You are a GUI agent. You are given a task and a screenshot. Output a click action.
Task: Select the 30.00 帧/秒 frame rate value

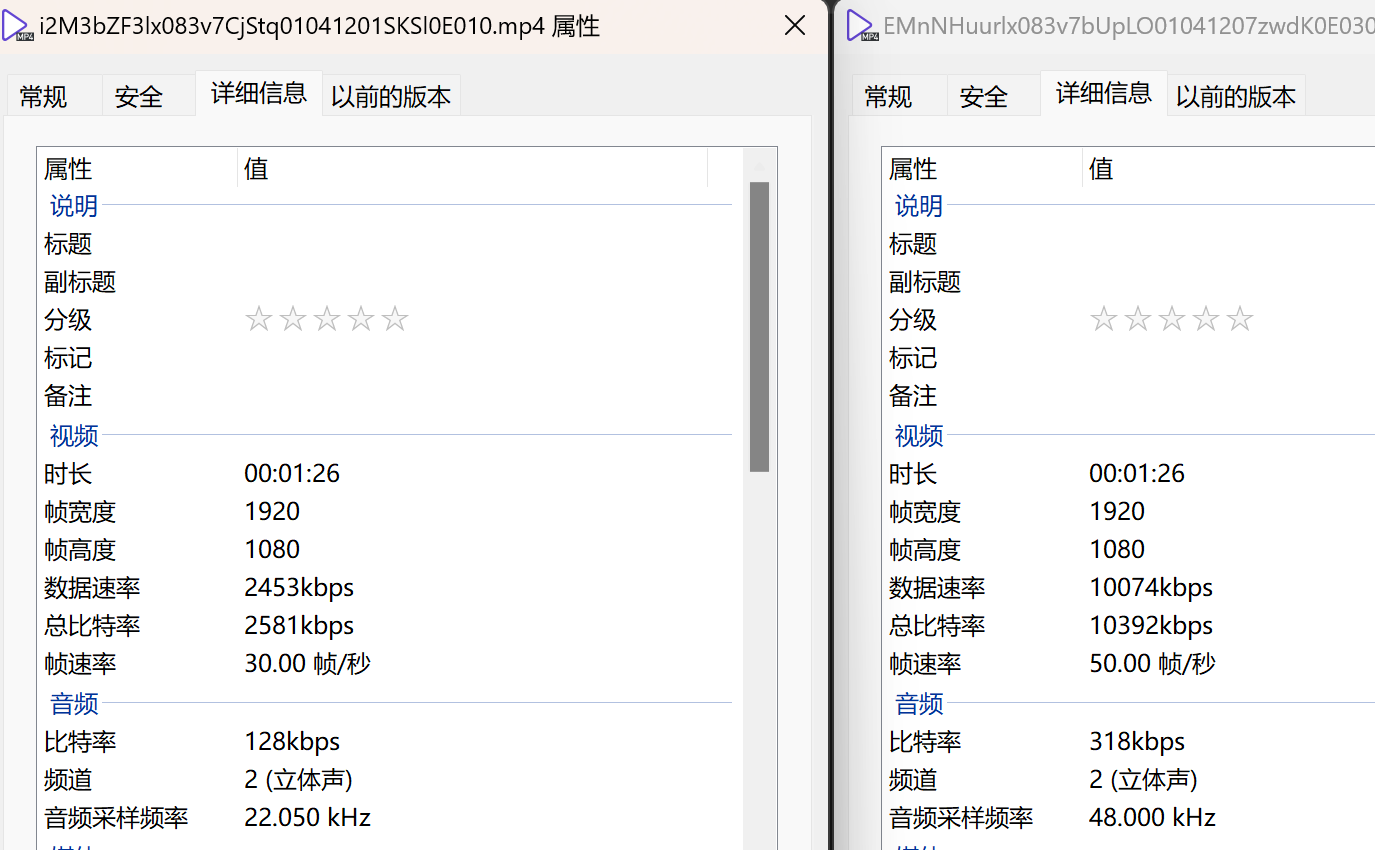(307, 664)
